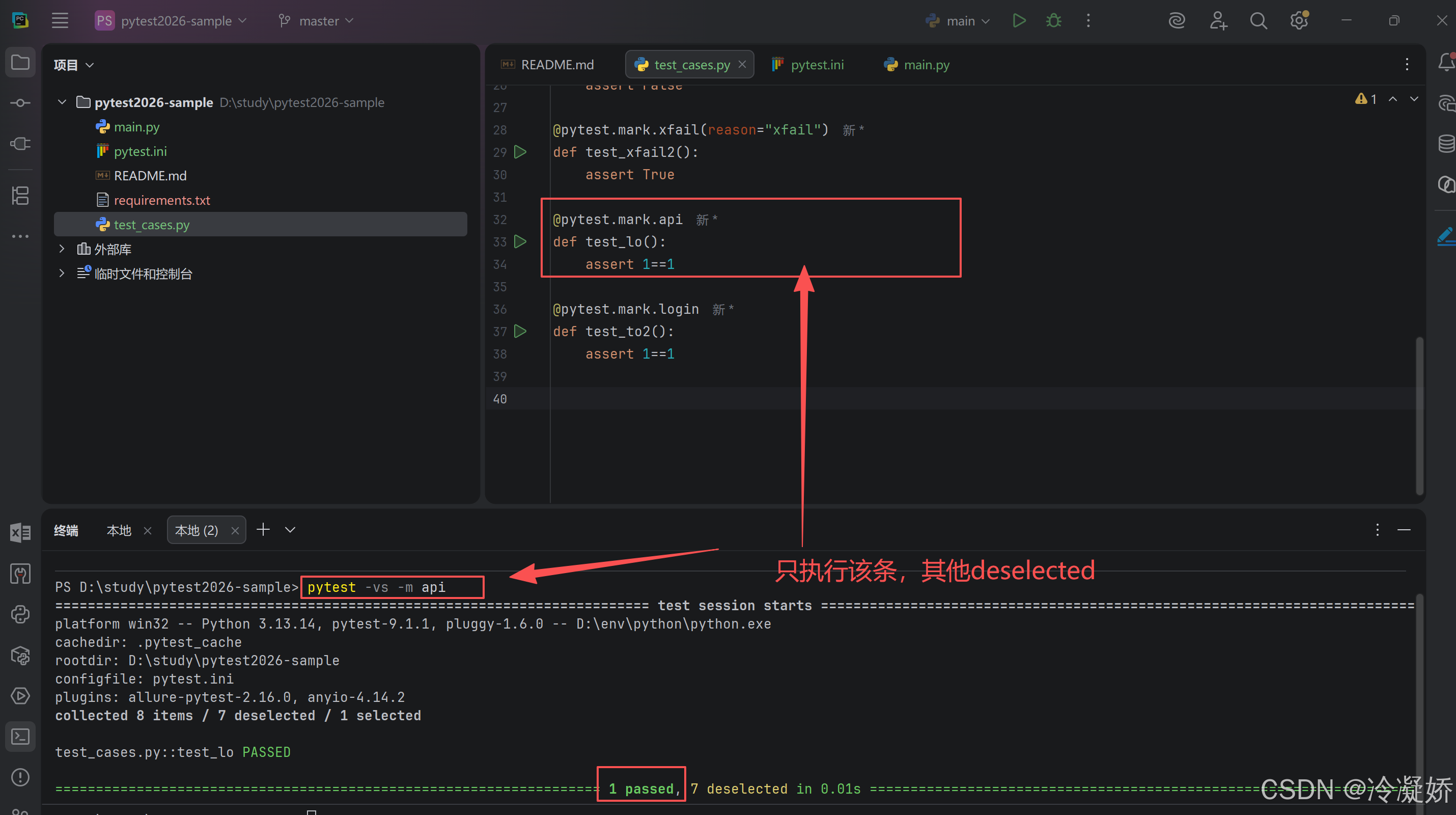Open the Project tool window folder icon

(20, 62)
